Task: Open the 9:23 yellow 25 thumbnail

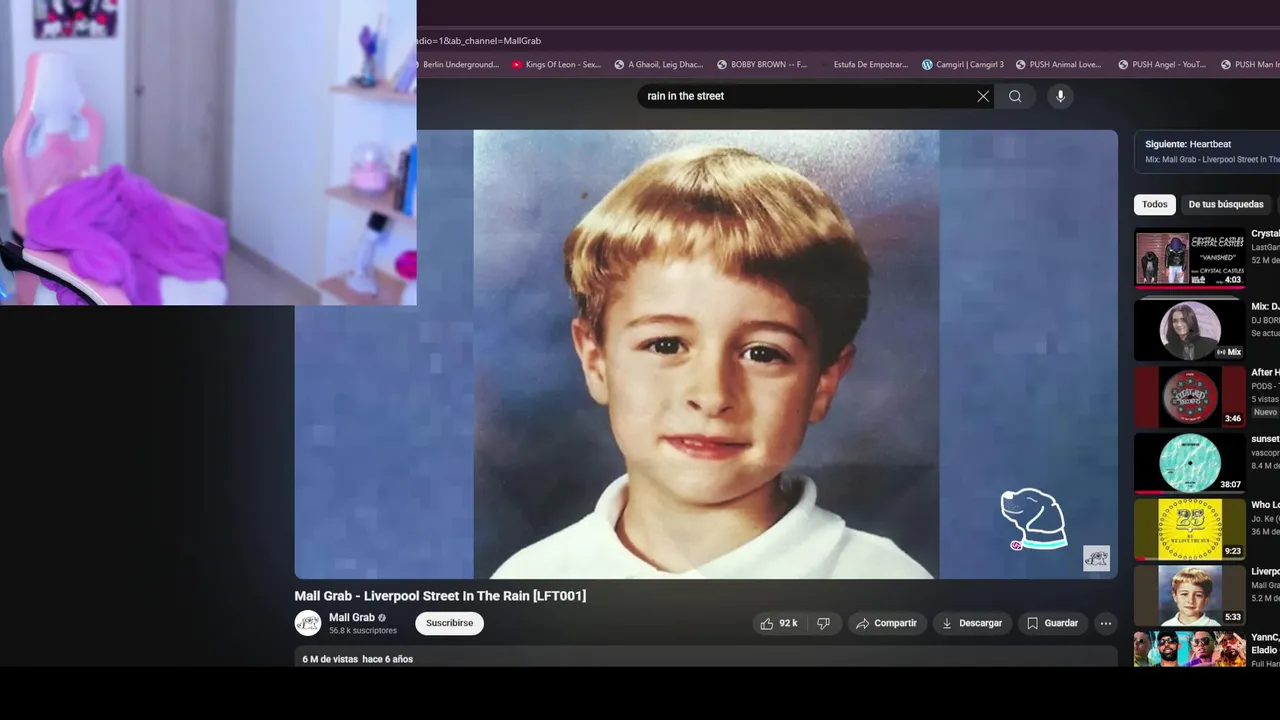Action: coord(1189,529)
